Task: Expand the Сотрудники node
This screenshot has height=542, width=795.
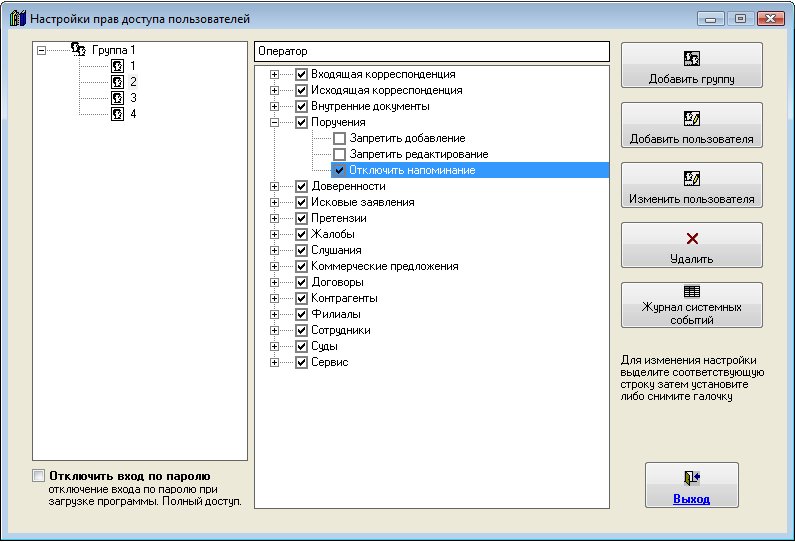Action: point(274,331)
